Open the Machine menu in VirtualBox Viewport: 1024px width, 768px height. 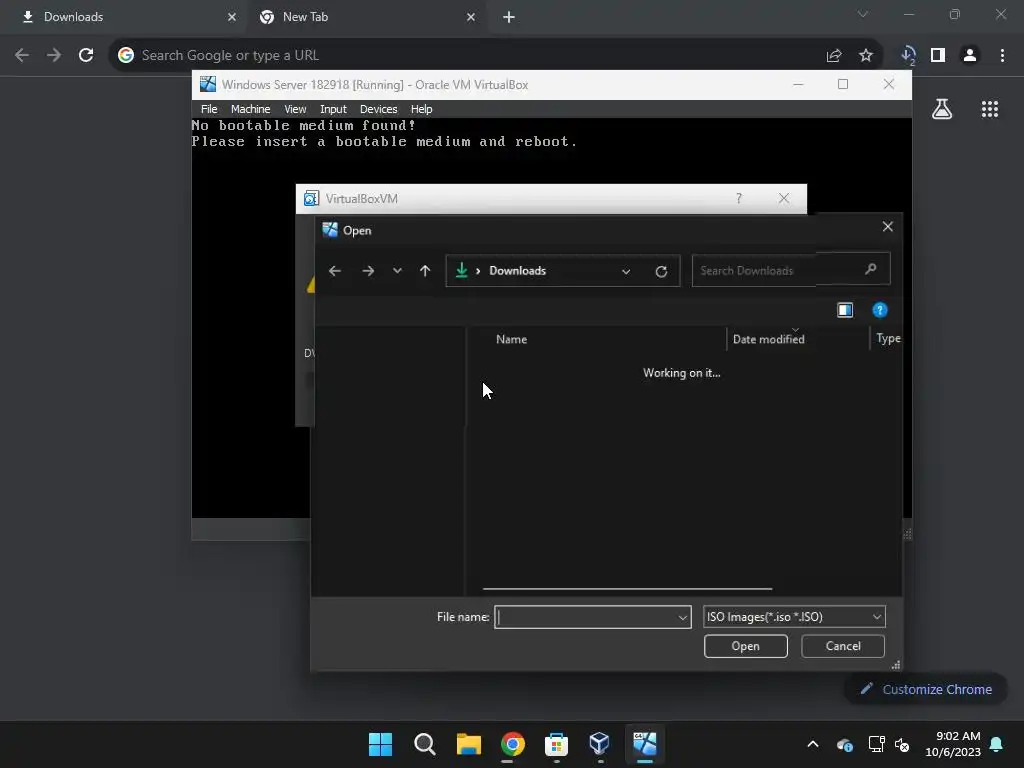(250, 109)
